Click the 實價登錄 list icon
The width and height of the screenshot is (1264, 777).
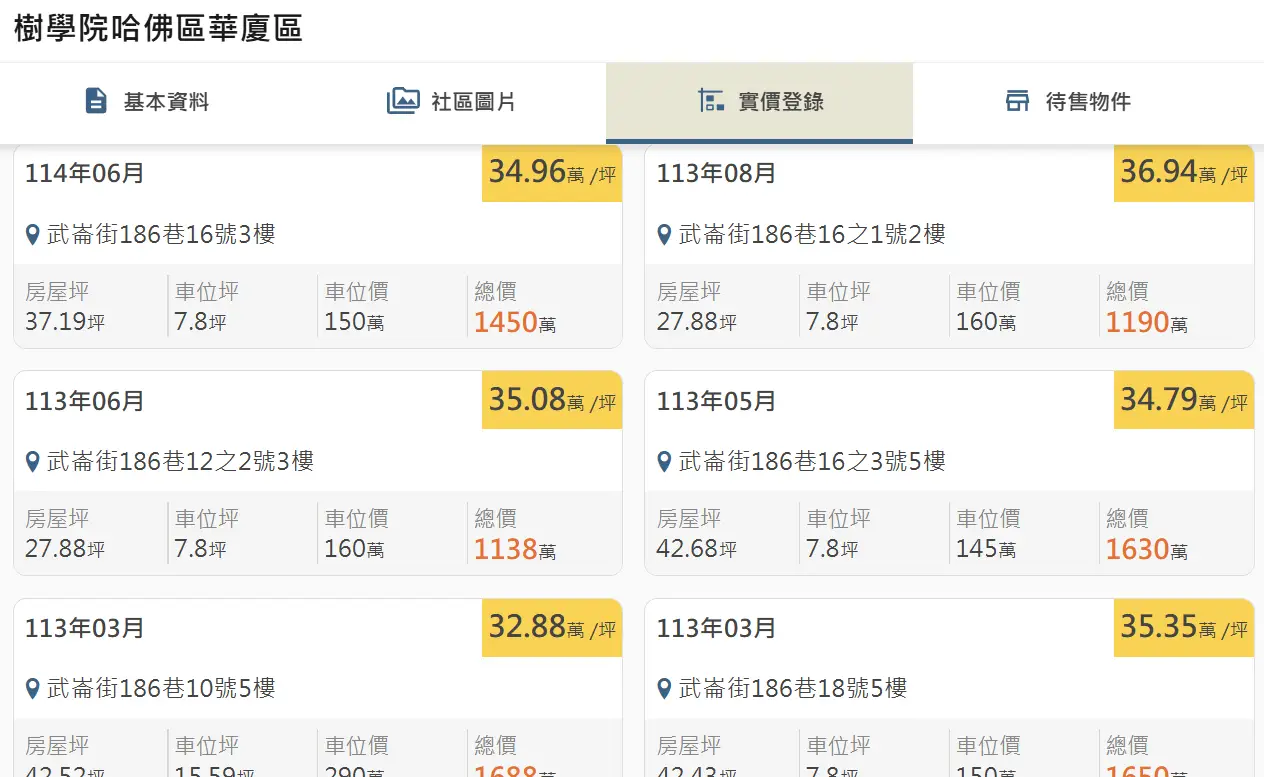711,101
